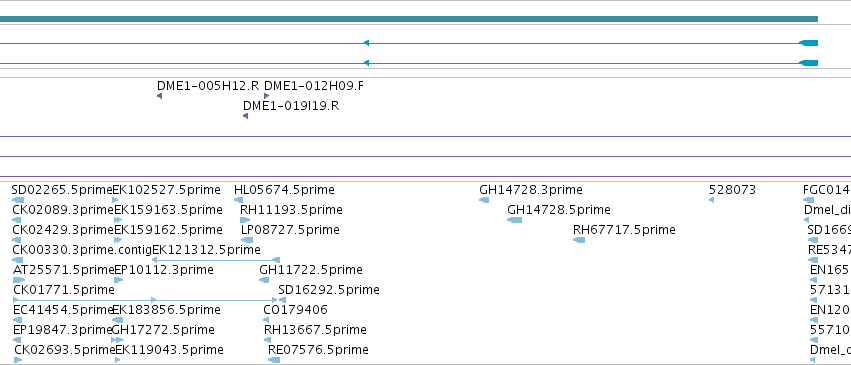Select the GH17272.5prime label
The height and width of the screenshot is (365, 851).
163,330
